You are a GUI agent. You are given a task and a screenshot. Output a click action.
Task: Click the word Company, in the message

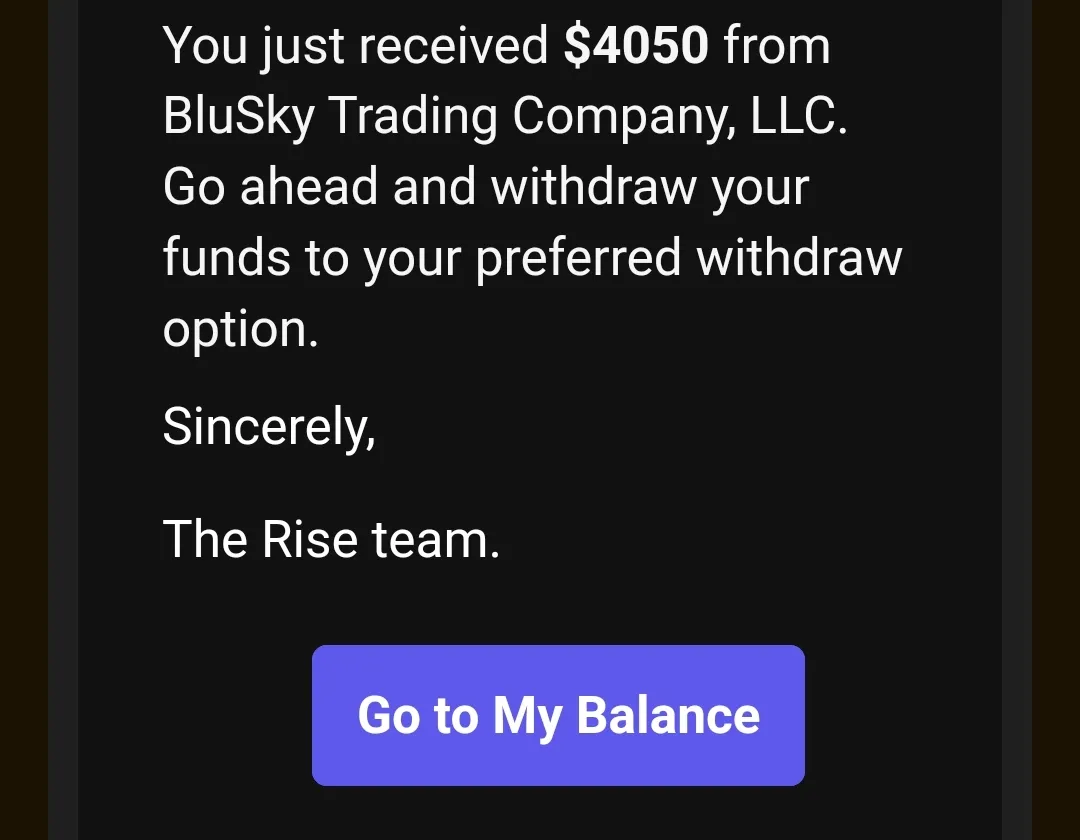(623, 116)
